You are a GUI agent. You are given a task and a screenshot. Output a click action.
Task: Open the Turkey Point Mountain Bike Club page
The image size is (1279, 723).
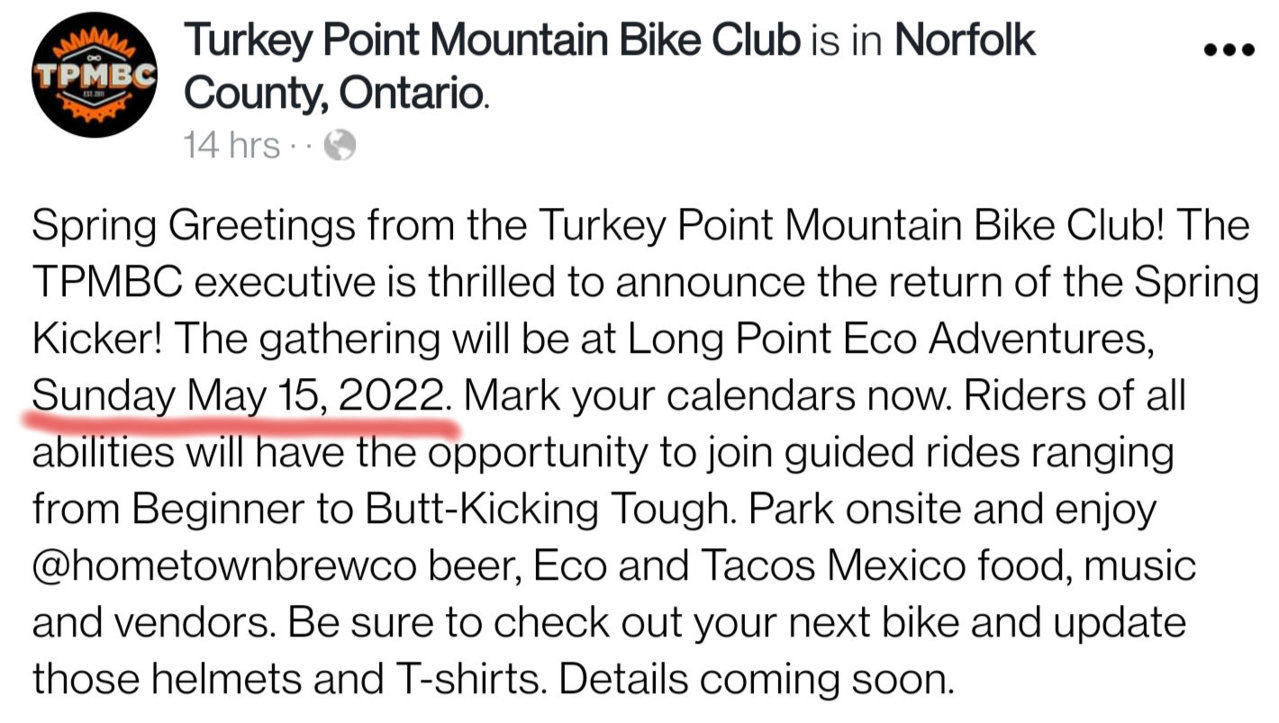tap(494, 40)
